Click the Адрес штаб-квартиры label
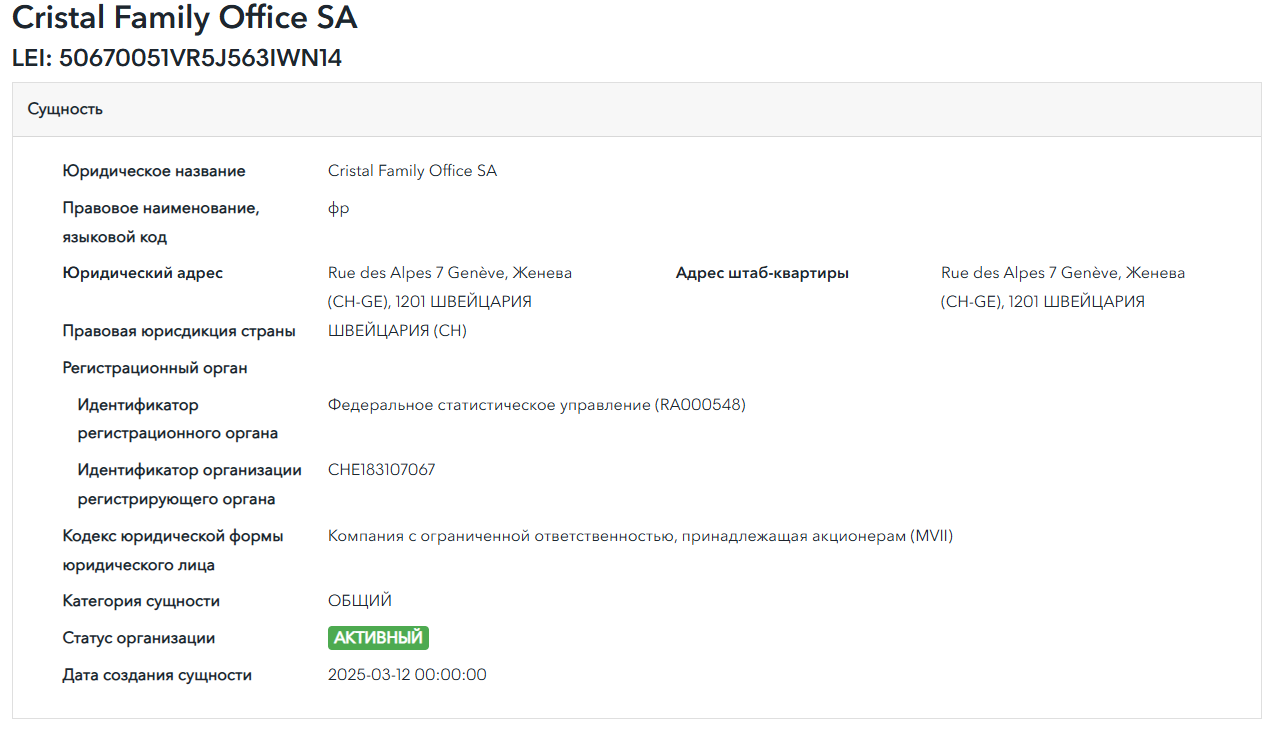This screenshot has width=1268, height=733. coord(762,273)
